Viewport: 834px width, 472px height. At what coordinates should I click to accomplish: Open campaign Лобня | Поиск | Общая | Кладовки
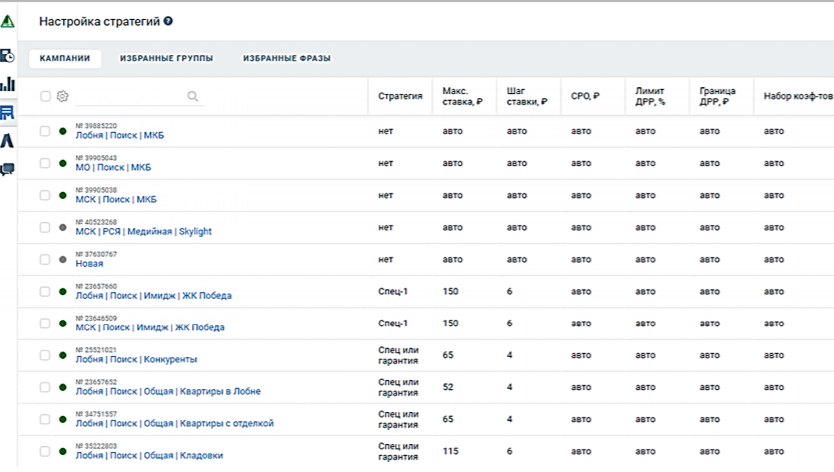[149, 456]
